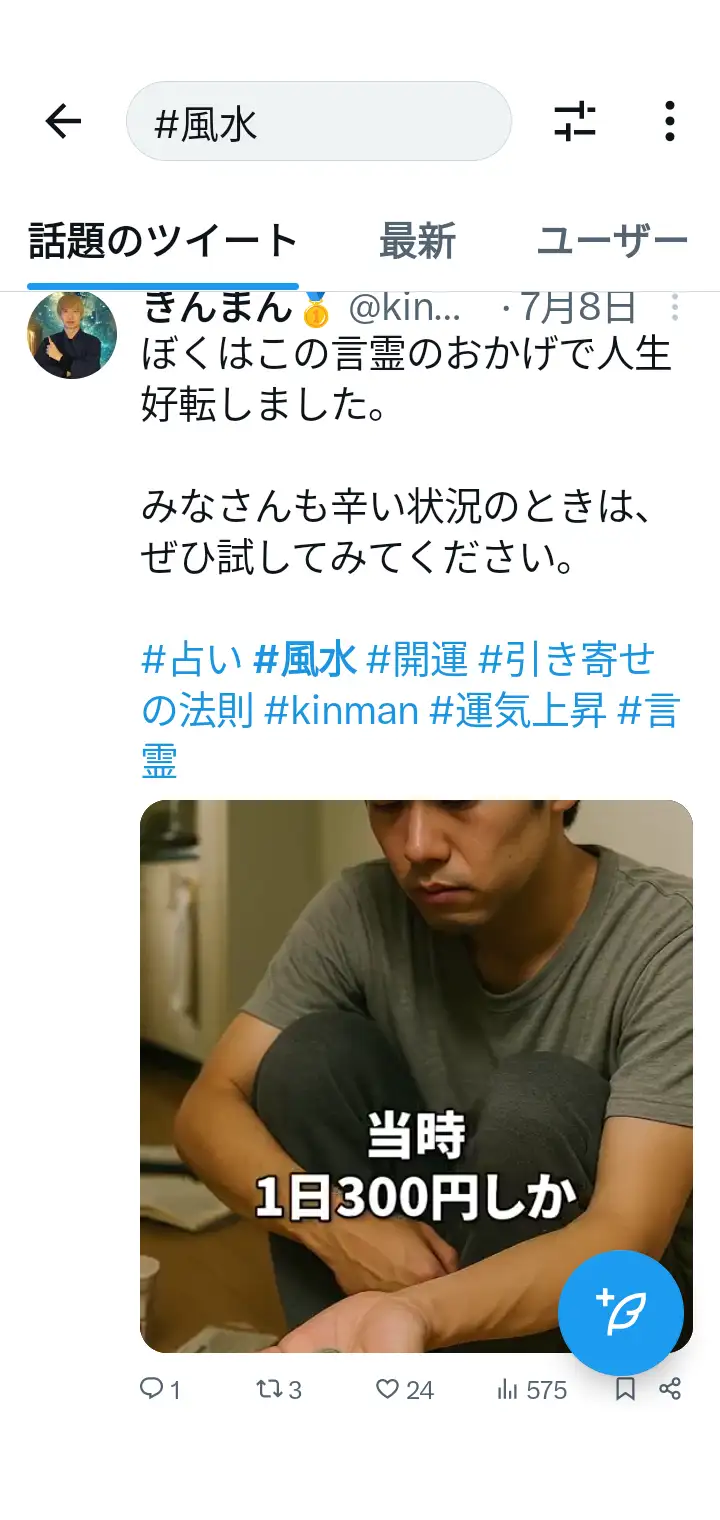Open tweet options three-dot menu
This screenshot has width=720, height=1520.
pyautogui.click(x=675, y=307)
